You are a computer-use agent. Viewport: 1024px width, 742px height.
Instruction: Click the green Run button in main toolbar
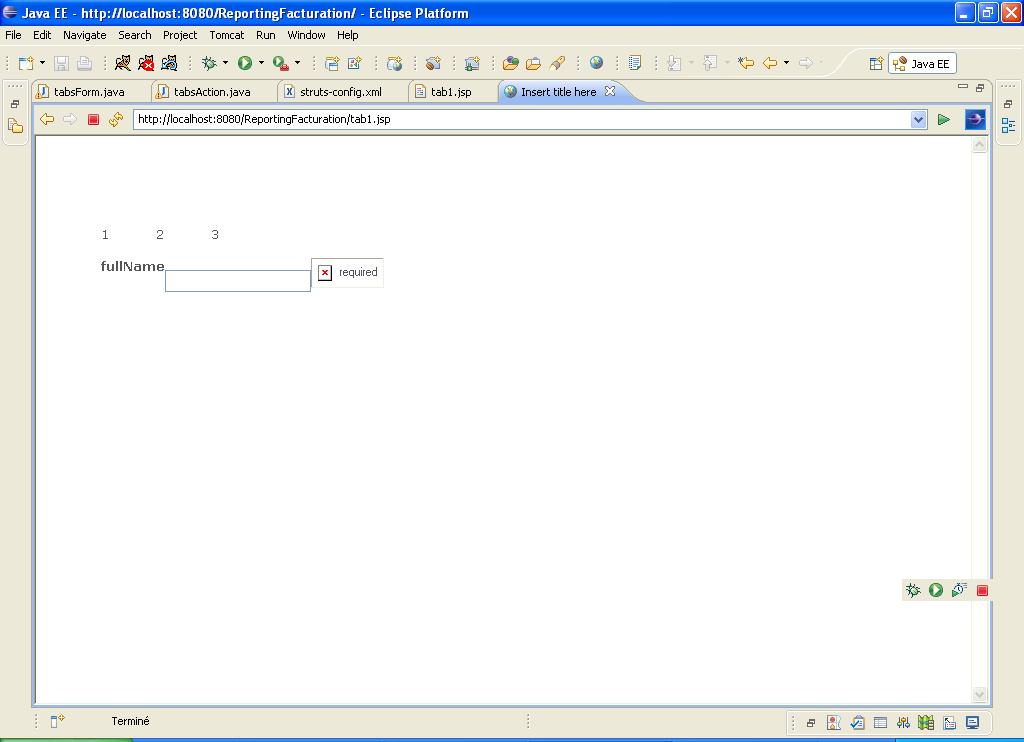pyautogui.click(x=245, y=63)
